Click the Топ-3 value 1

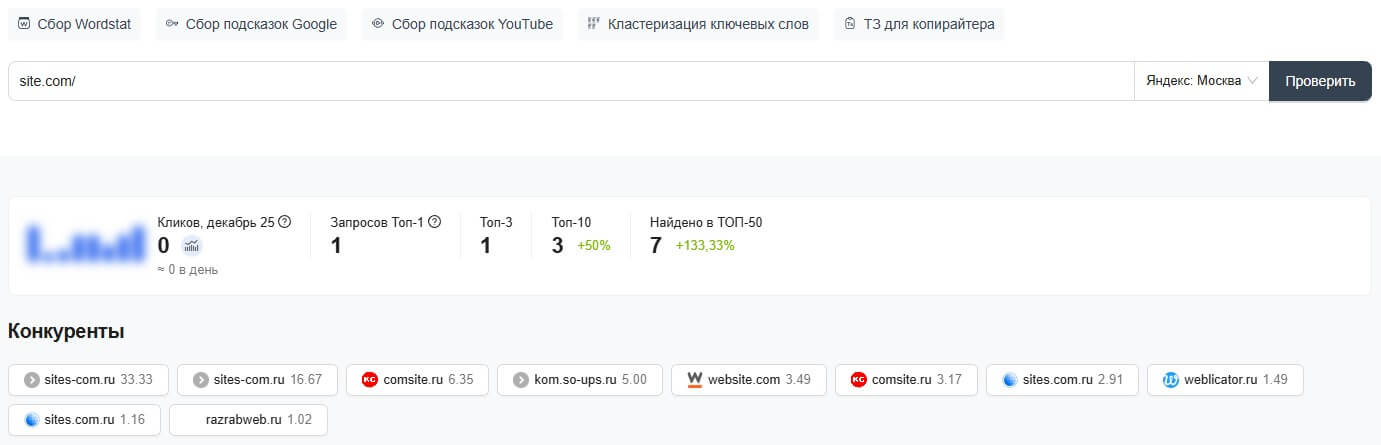coord(486,245)
